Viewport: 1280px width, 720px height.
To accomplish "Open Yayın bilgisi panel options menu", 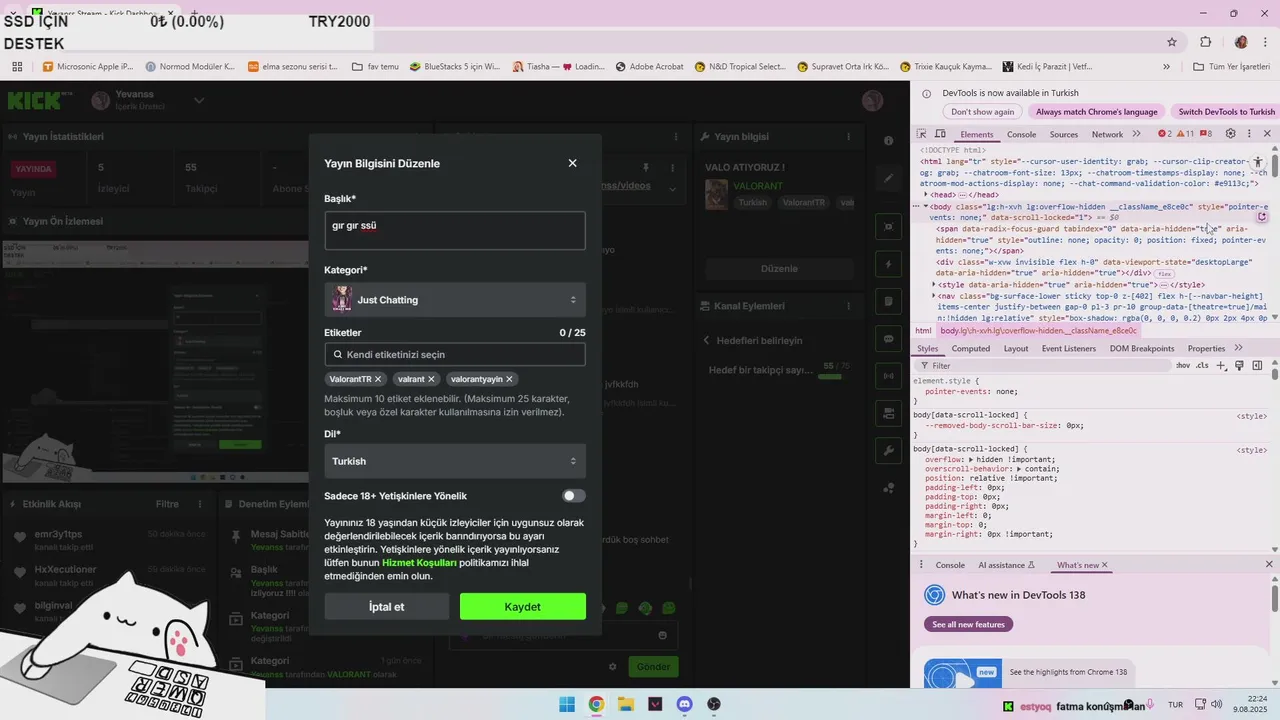I will 850,137.
